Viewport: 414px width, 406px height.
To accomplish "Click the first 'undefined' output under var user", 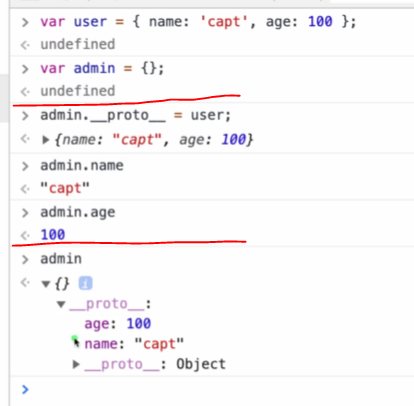I will pyautogui.click(x=78, y=44).
